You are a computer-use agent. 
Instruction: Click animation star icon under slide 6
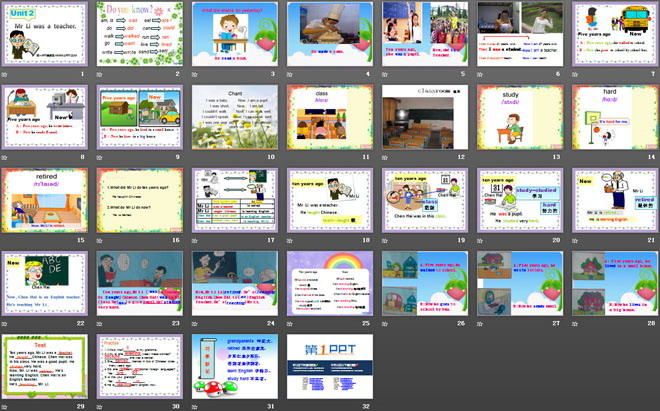480,75
